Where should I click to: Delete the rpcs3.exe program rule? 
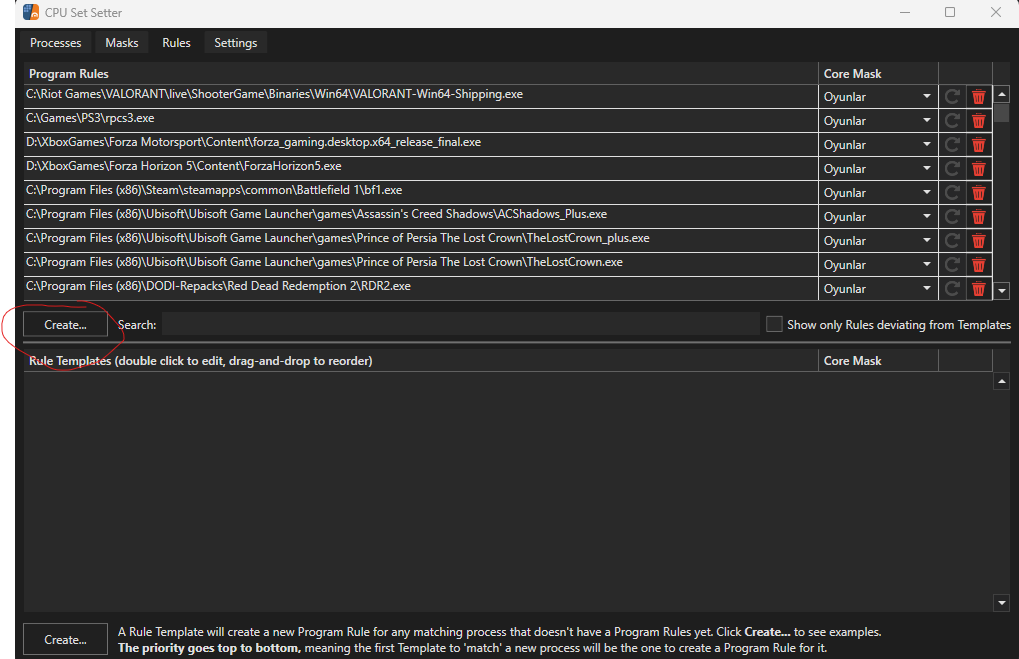[978, 121]
